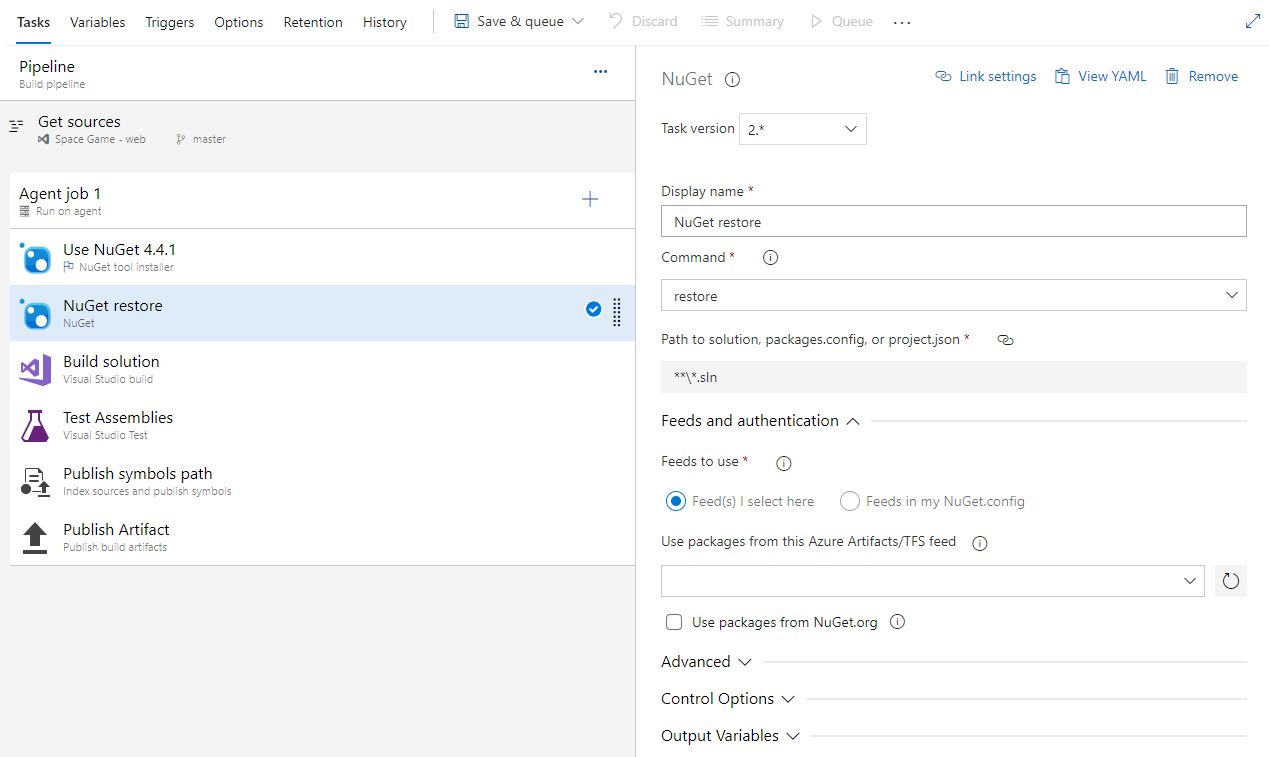Image resolution: width=1269 pixels, height=757 pixels.
Task: Remove the NuGet task
Action: click(x=1201, y=76)
